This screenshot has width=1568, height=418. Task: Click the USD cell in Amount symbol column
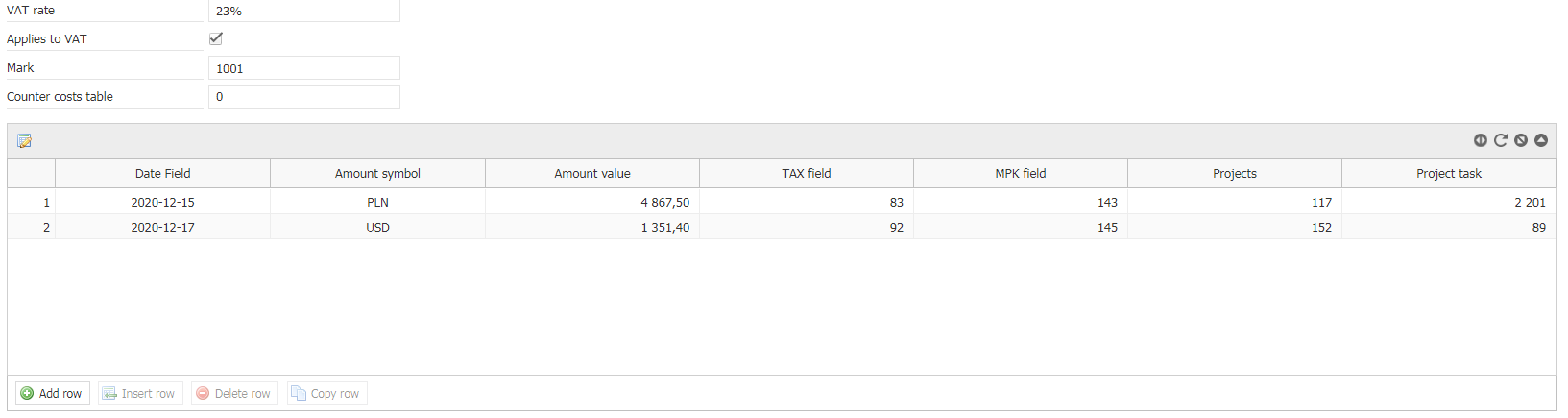click(x=378, y=227)
